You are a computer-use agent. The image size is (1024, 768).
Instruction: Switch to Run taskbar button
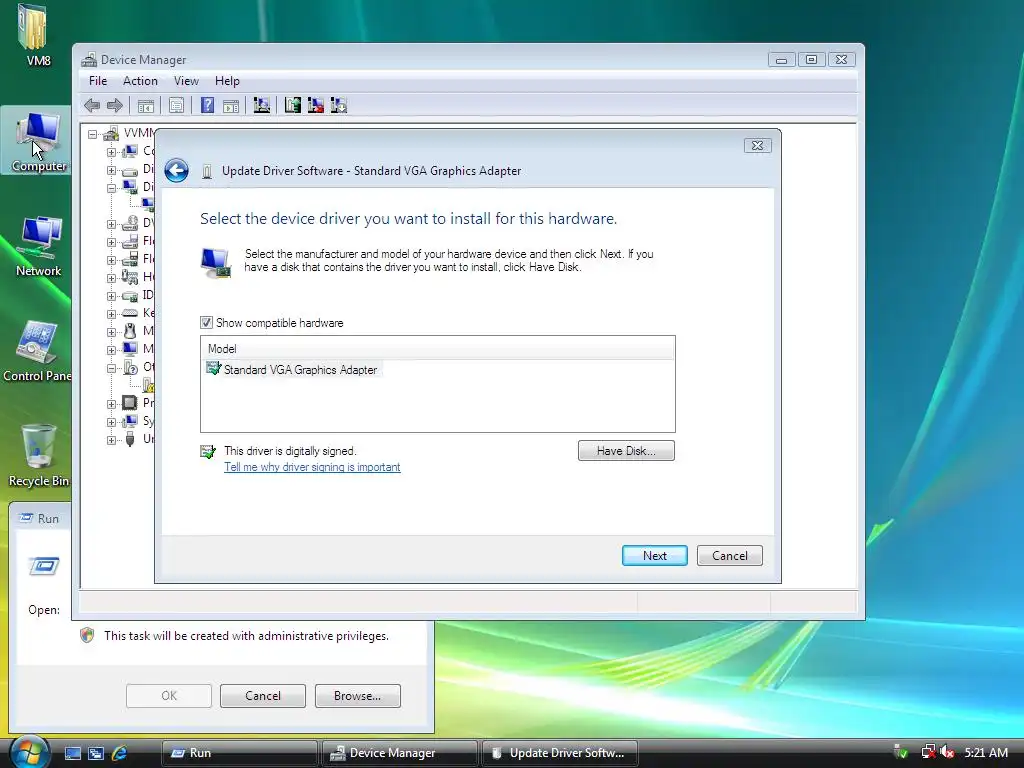[240, 753]
